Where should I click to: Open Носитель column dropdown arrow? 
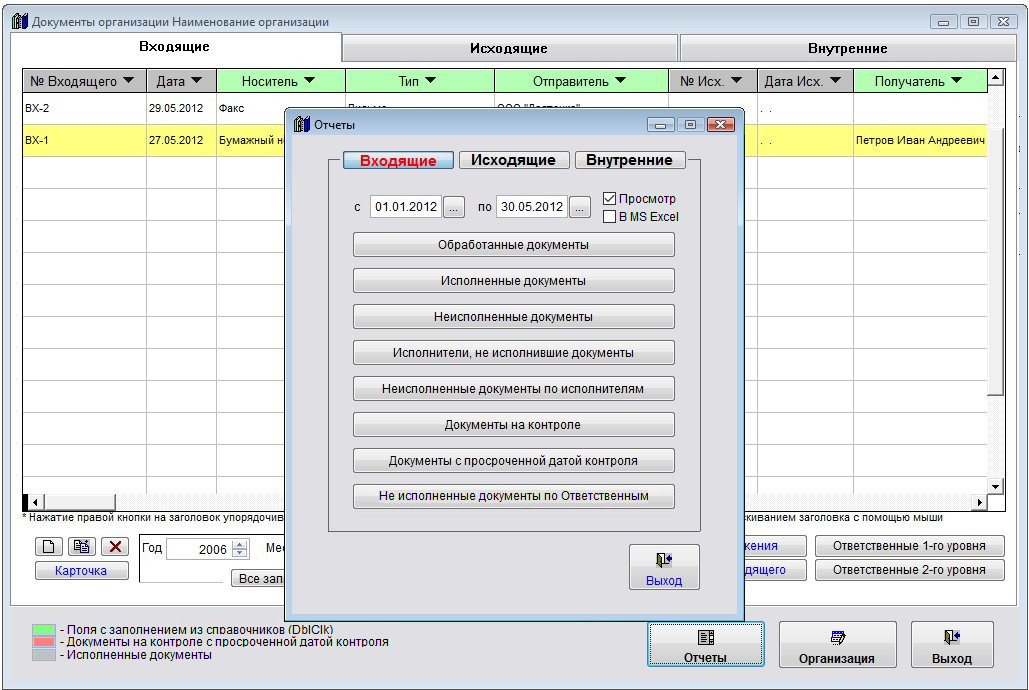309,80
